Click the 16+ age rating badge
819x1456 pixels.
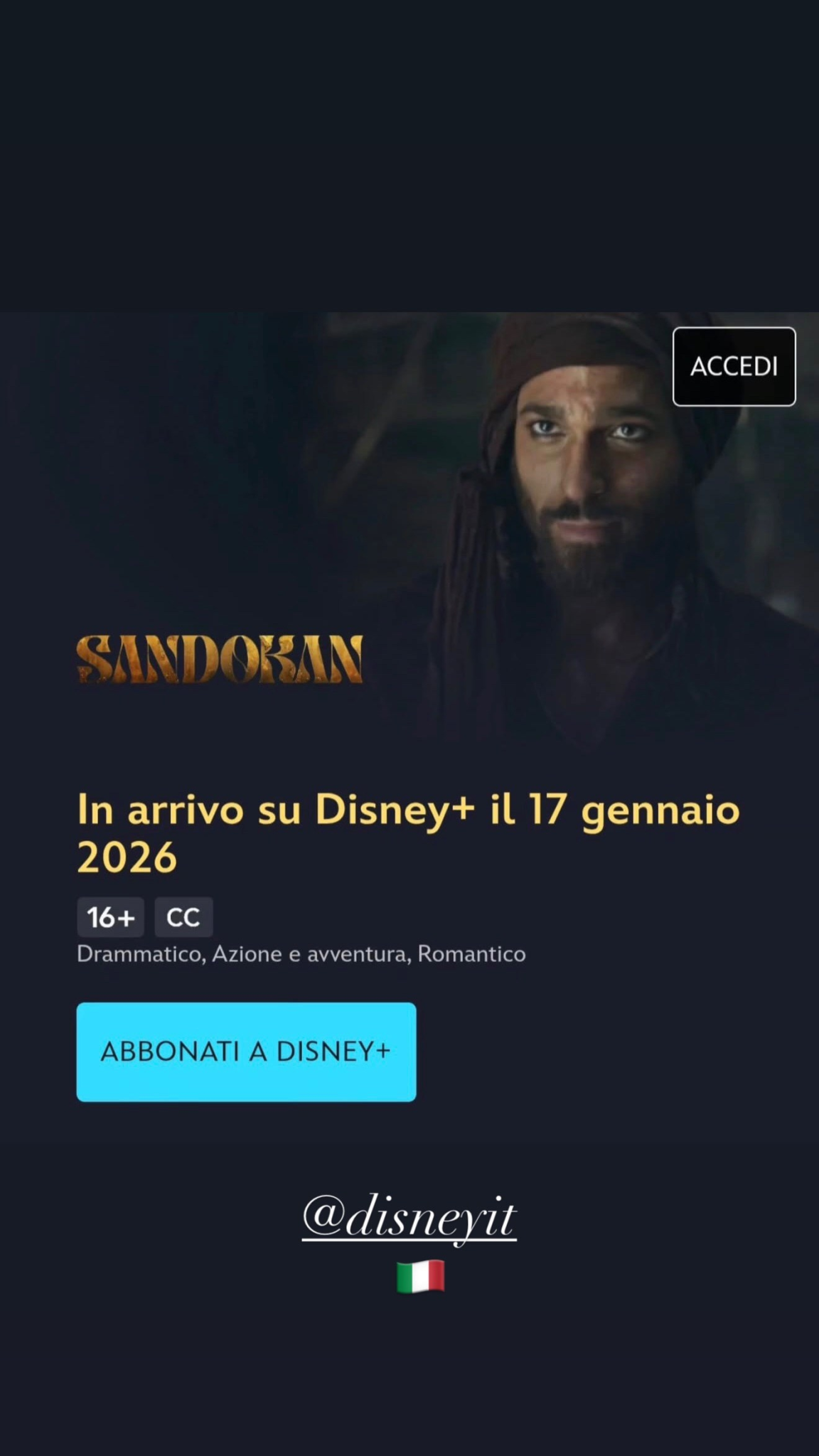110,917
